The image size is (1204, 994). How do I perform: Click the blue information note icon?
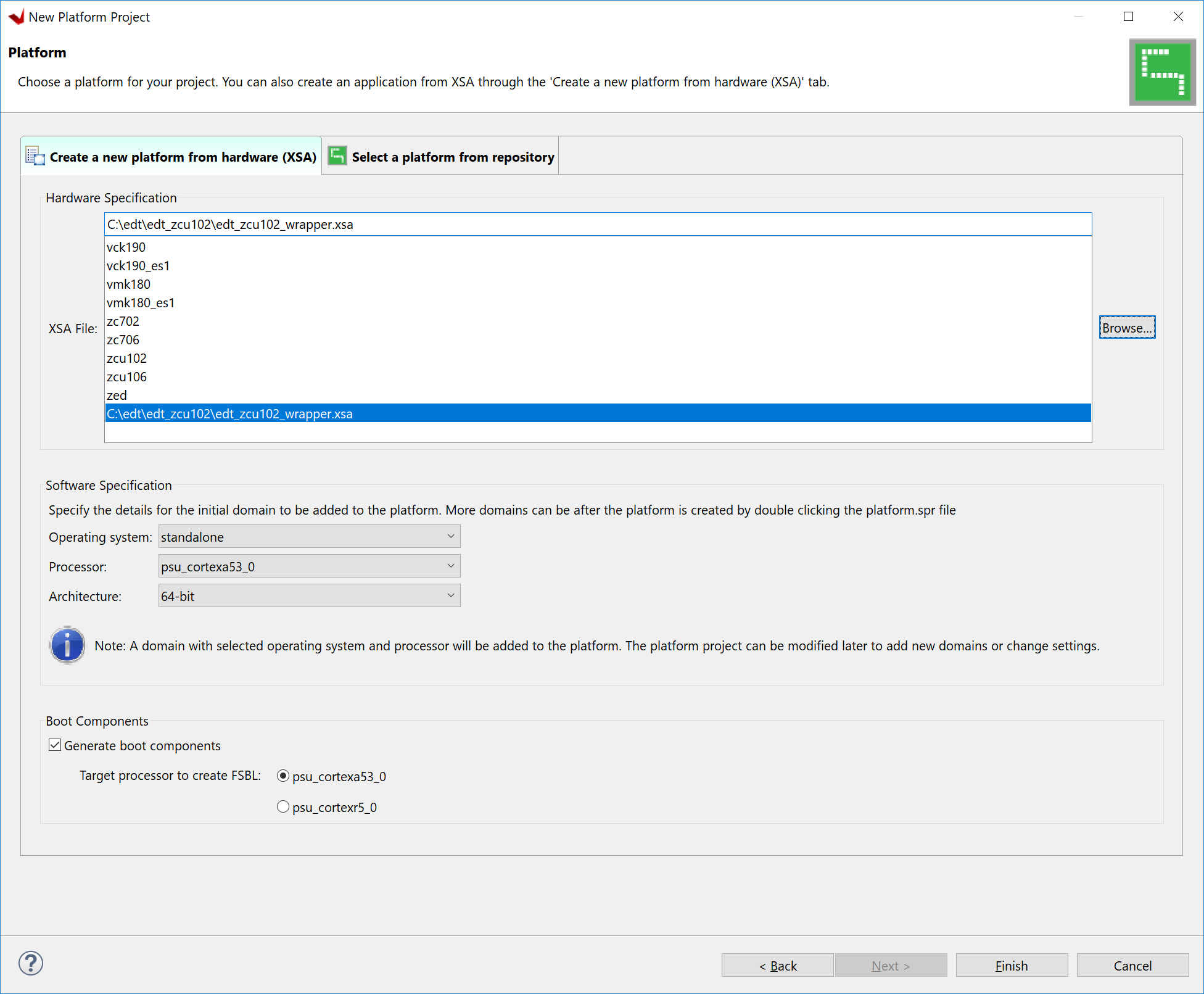67,645
